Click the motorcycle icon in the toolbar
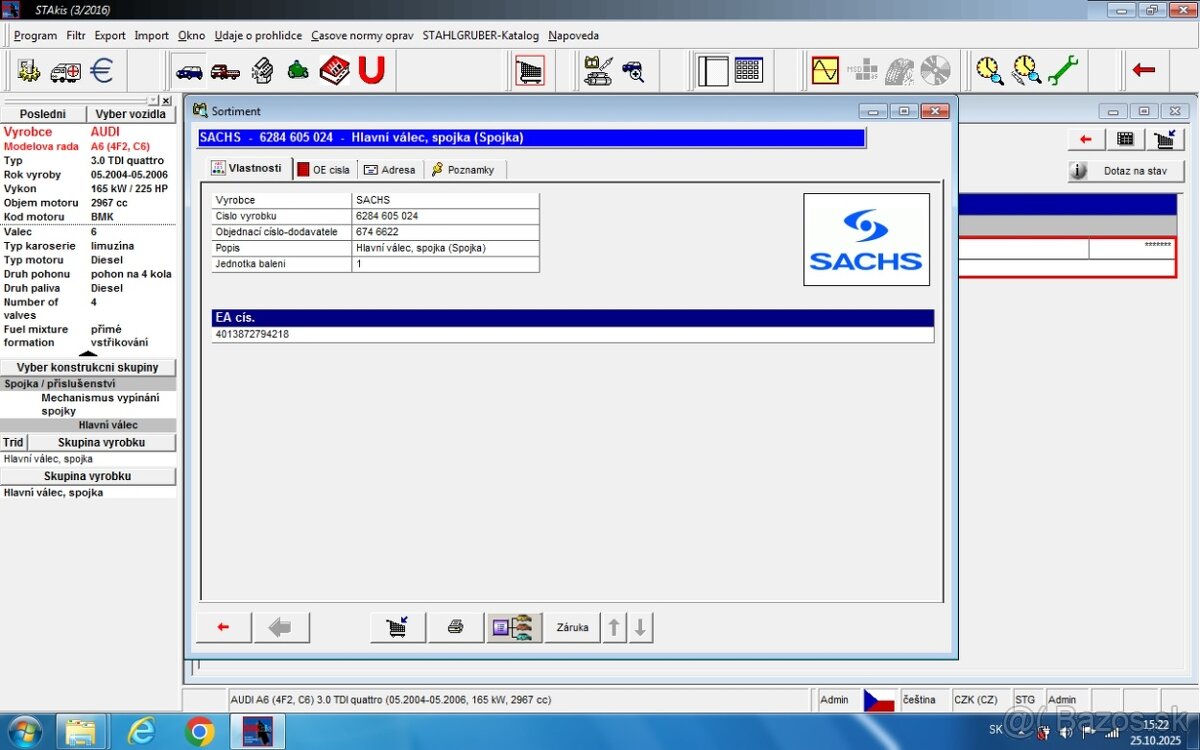 (298, 71)
